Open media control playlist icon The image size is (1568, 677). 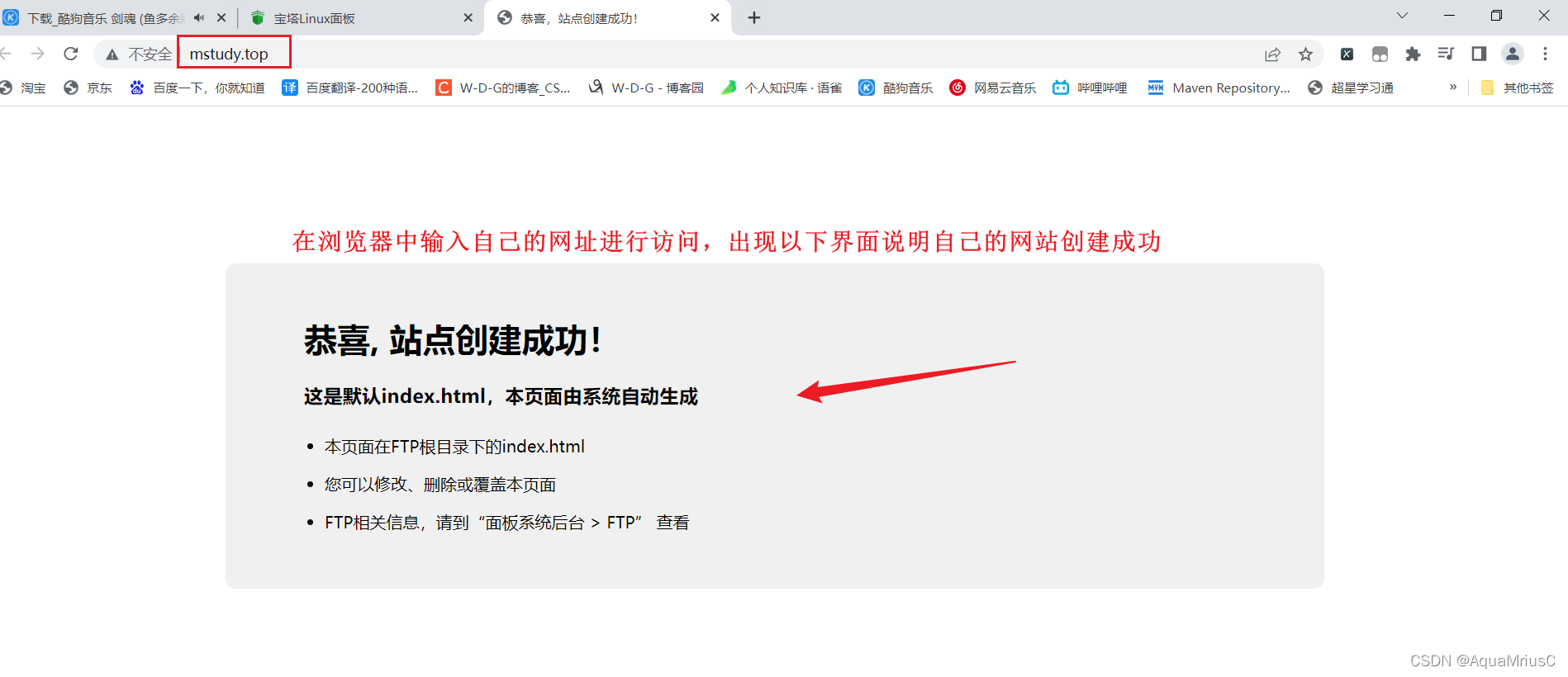pyautogui.click(x=1446, y=54)
